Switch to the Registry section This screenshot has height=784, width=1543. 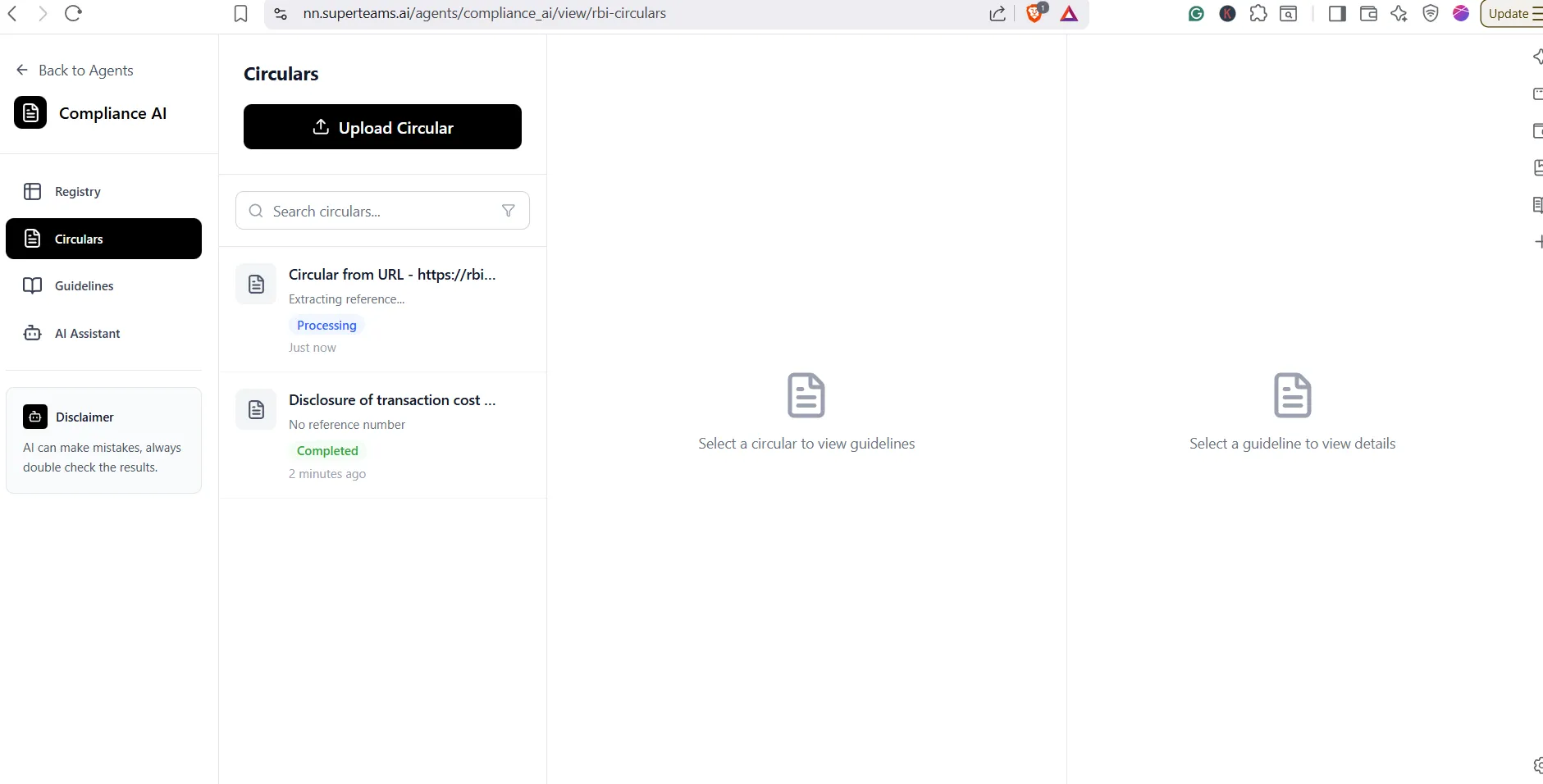77,191
